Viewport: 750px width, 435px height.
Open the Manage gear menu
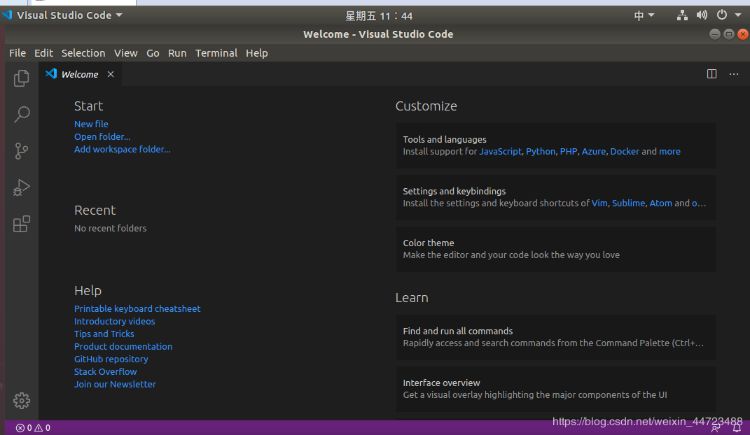click(x=22, y=401)
